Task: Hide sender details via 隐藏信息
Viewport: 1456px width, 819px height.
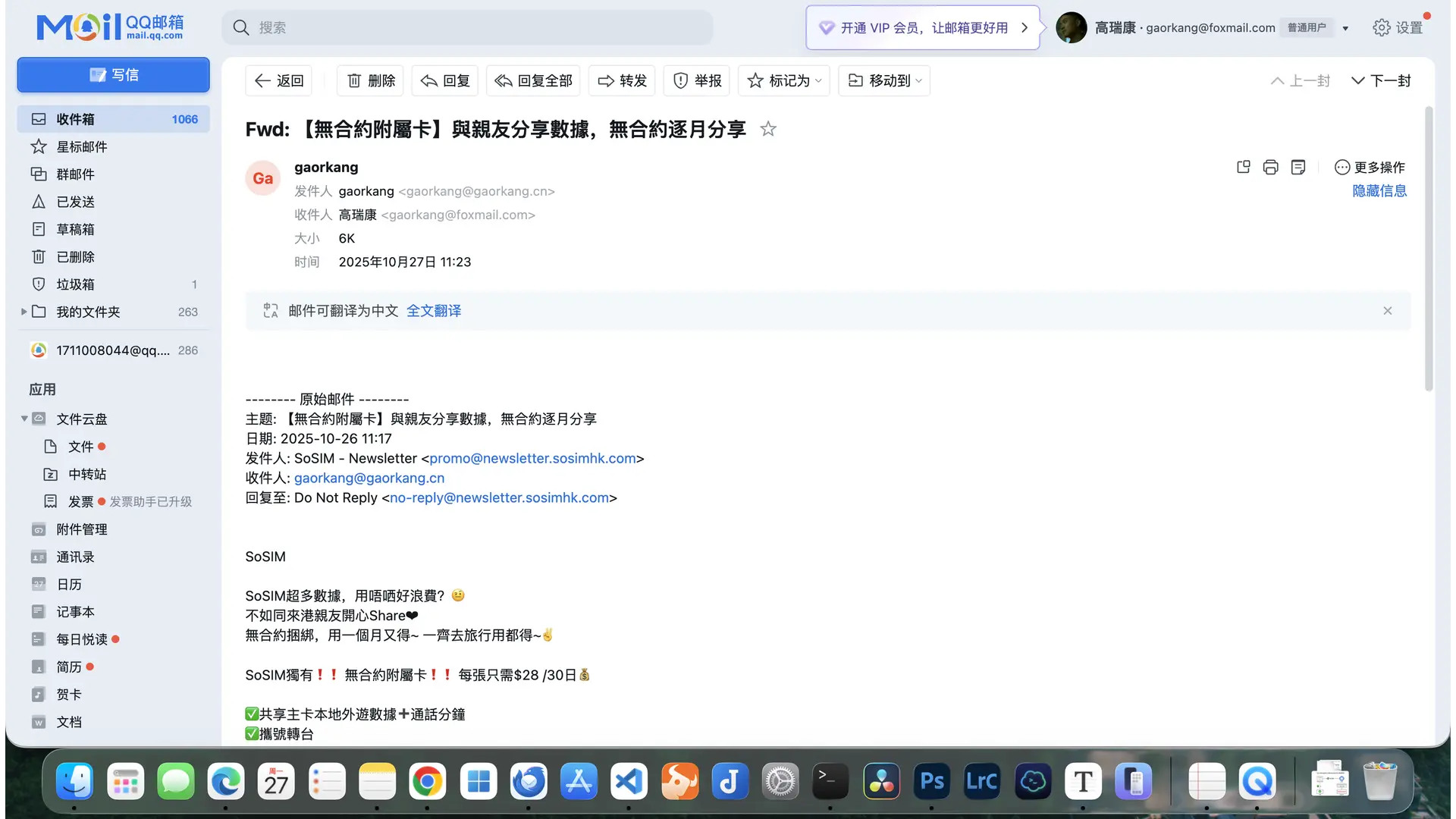Action: 1379,191
